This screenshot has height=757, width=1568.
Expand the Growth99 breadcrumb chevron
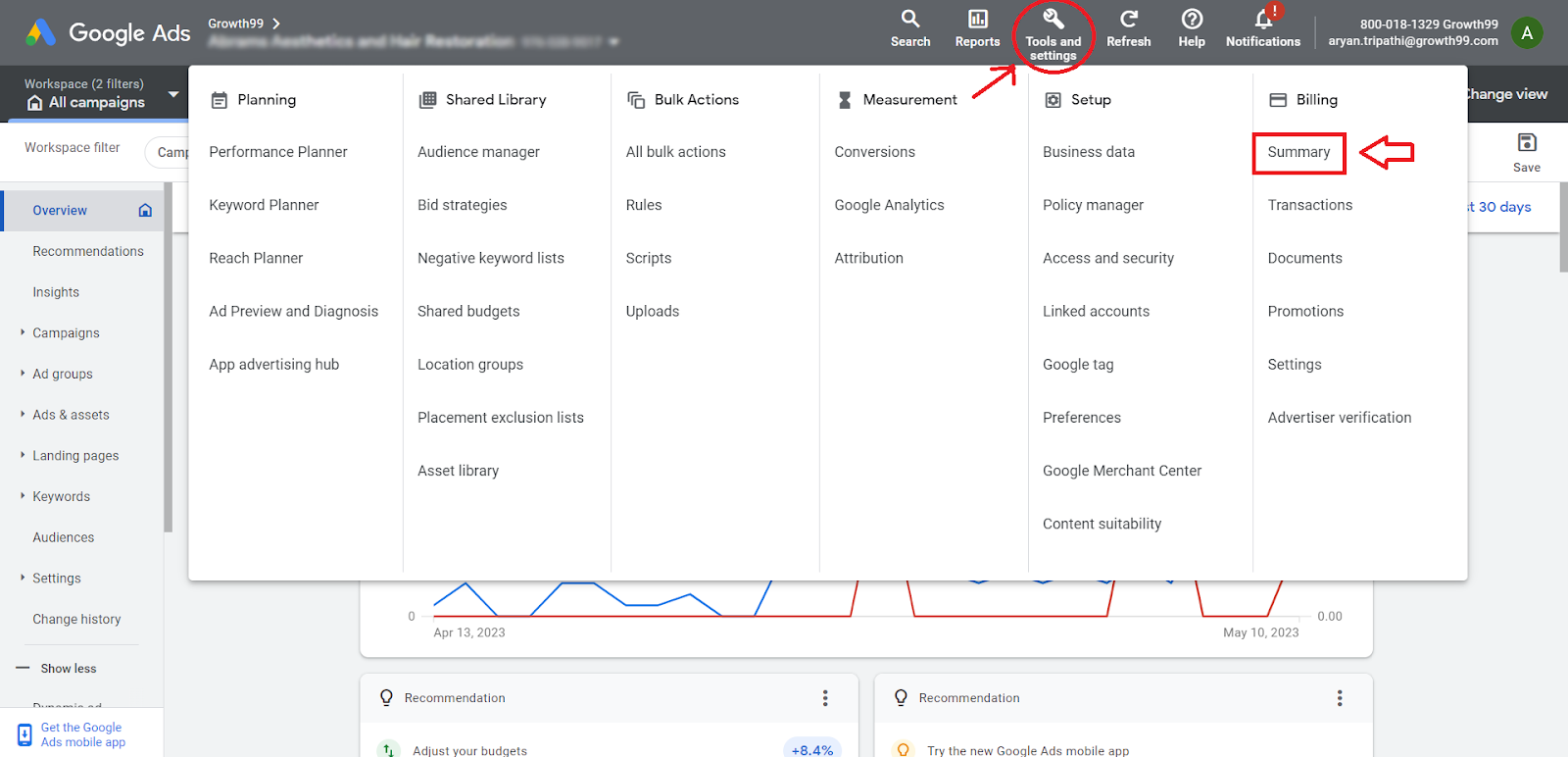pyautogui.click(x=276, y=24)
